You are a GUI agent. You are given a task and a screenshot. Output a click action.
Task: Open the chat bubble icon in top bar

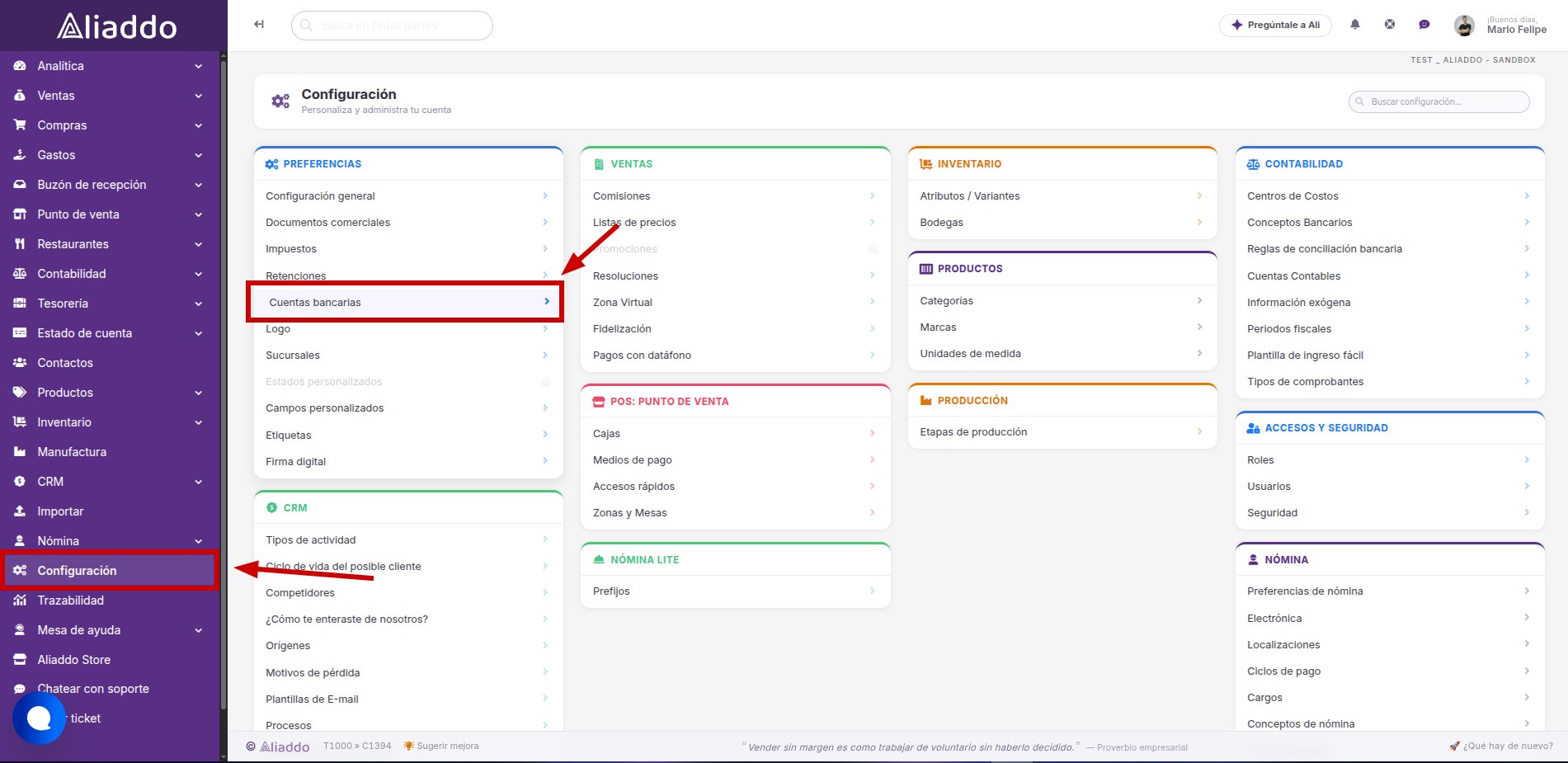click(x=1424, y=25)
